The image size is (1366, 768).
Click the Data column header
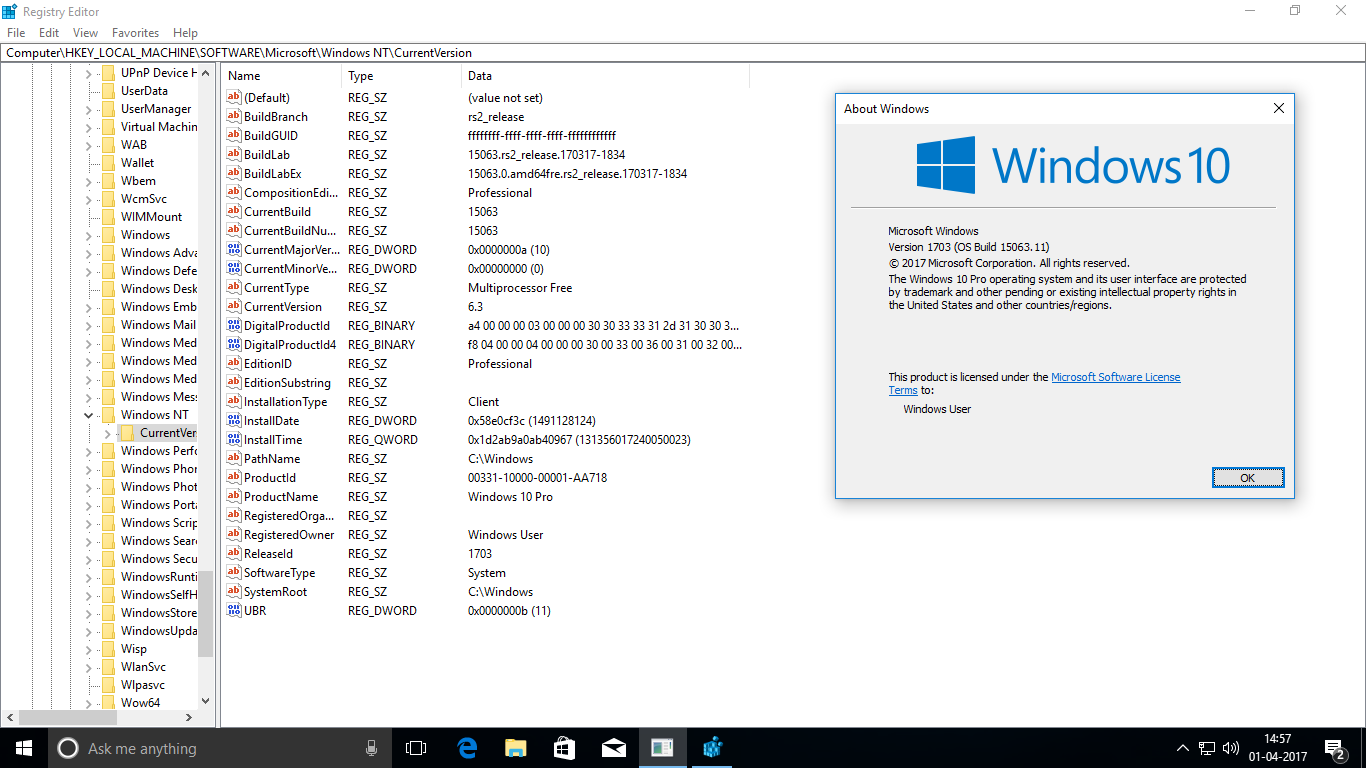(605, 76)
